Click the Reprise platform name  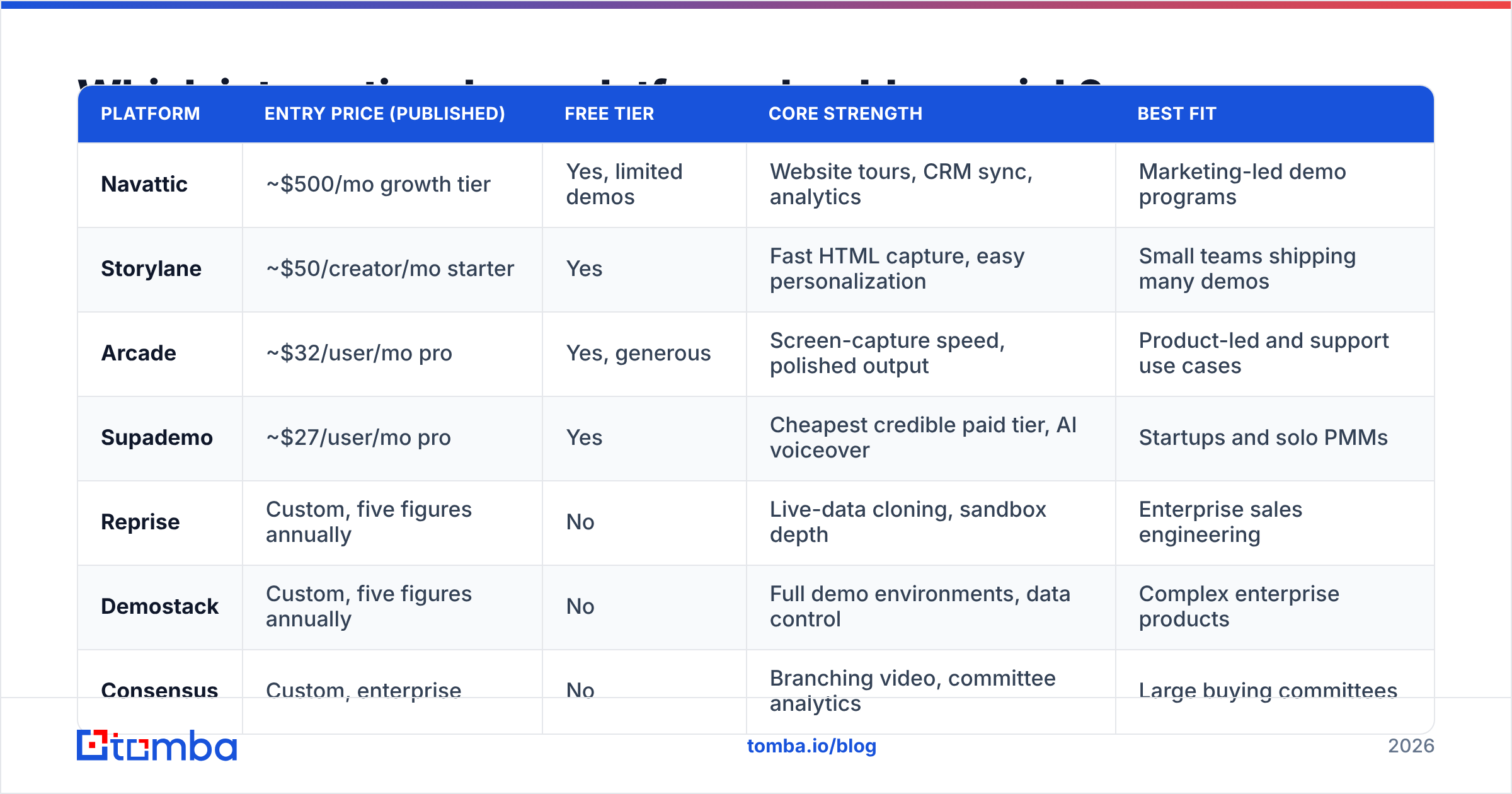[x=140, y=522]
